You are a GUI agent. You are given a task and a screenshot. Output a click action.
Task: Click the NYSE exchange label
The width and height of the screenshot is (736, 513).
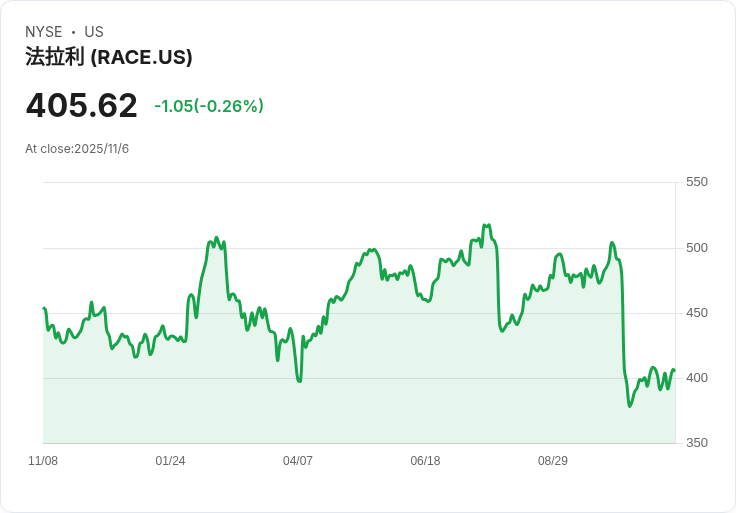pyautogui.click(x=44, y=32)
